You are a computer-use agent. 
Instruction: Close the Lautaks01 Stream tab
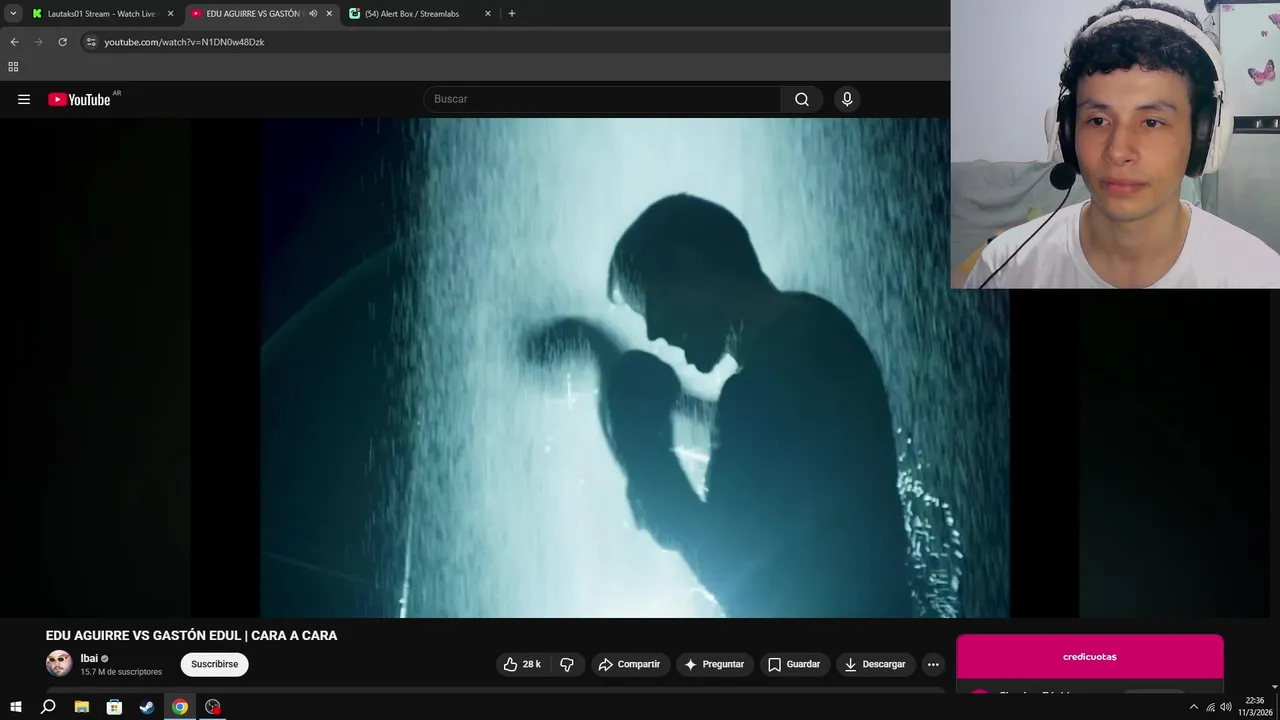coord(170,14)
